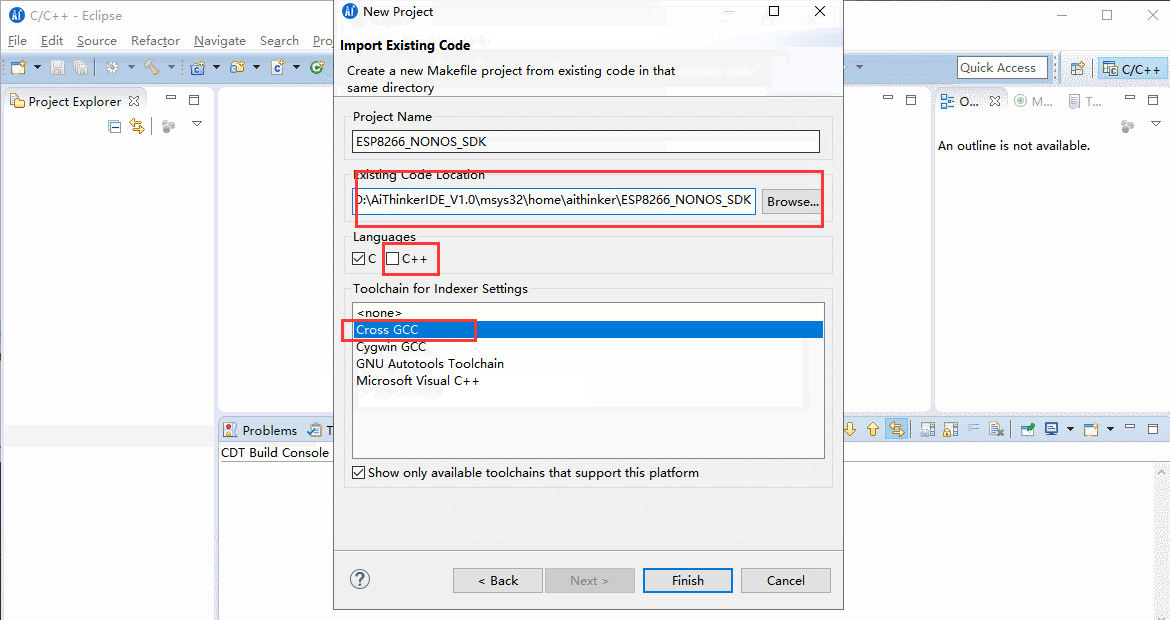Enable the C++ language checkbox
1170x620 pixels.
click(393, 259)
